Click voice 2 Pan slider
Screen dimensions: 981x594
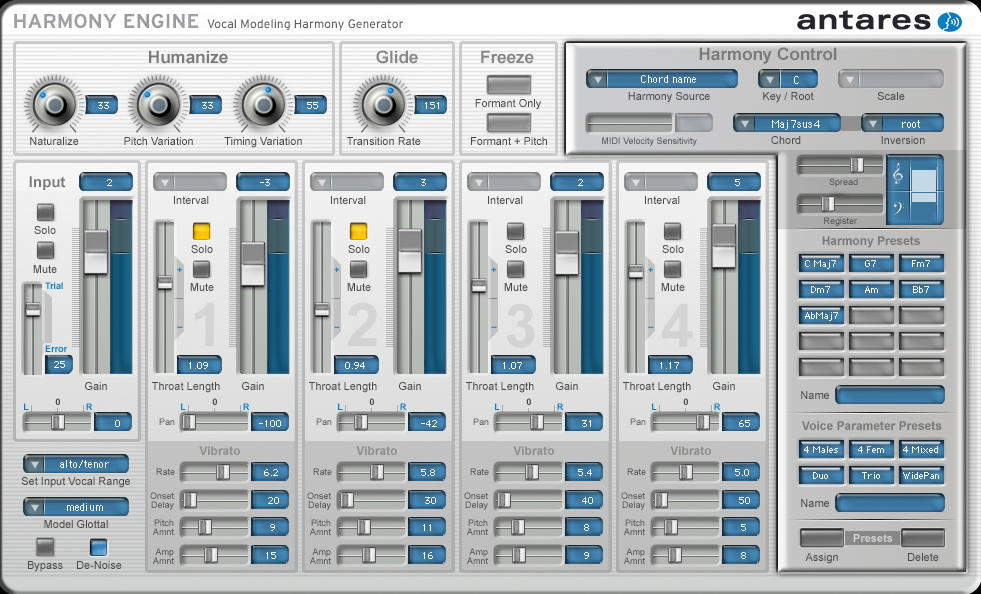pyautogui.click(x=372, y=422)
